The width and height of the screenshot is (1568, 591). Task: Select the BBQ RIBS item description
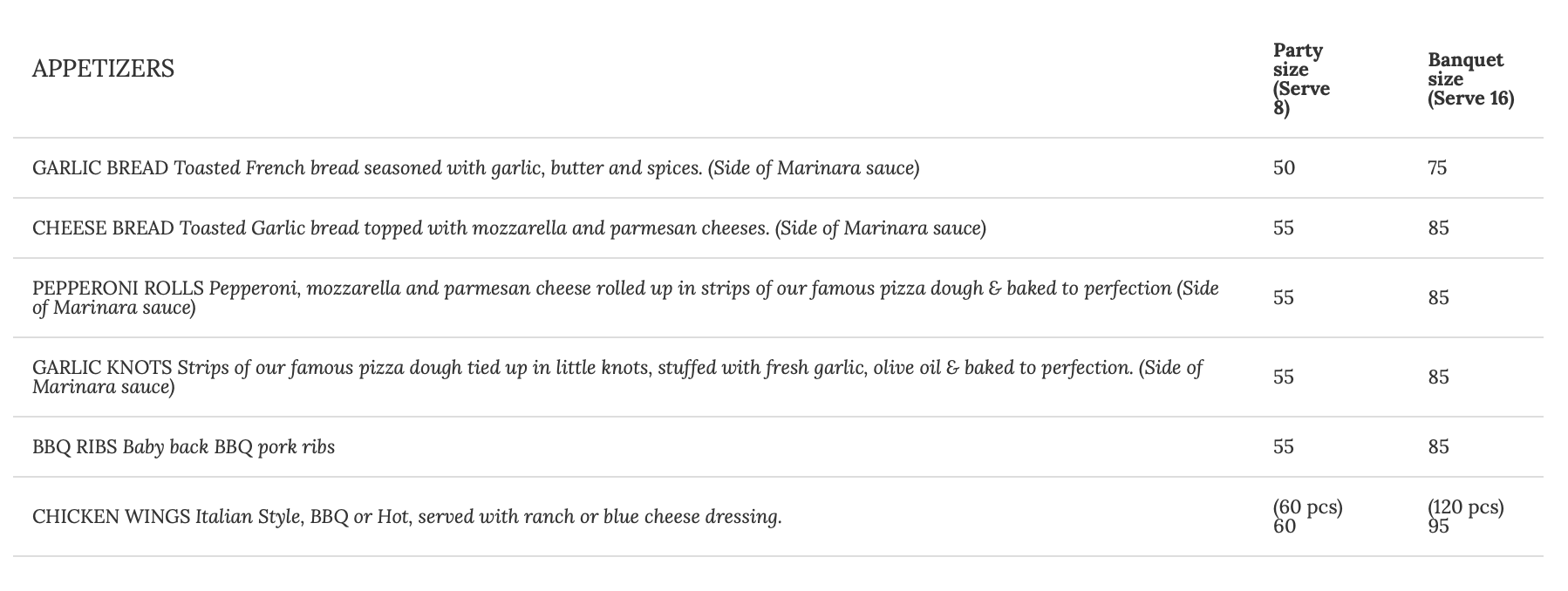(x=183, y=447)
